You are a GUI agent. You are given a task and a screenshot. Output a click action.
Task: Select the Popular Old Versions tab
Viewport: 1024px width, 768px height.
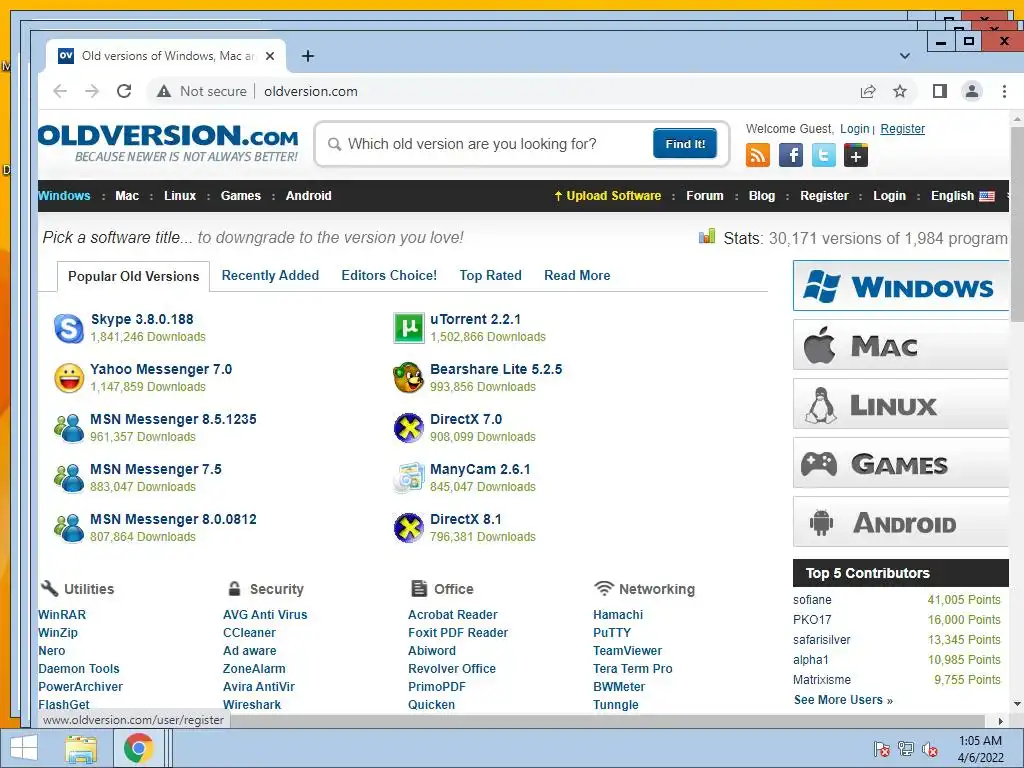click(133, 276)
